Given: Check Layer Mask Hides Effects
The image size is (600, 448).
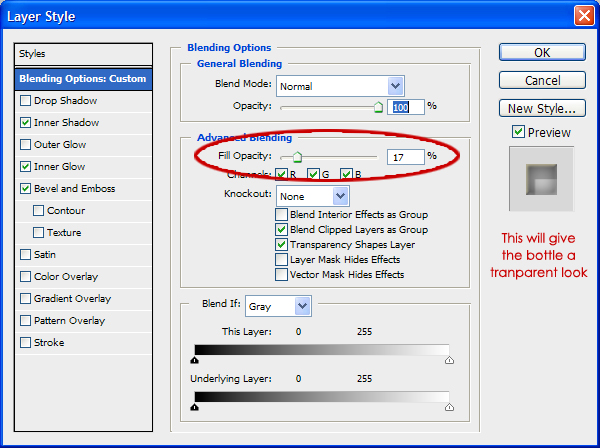Looking at the screenshot, I should pos(281,260).
